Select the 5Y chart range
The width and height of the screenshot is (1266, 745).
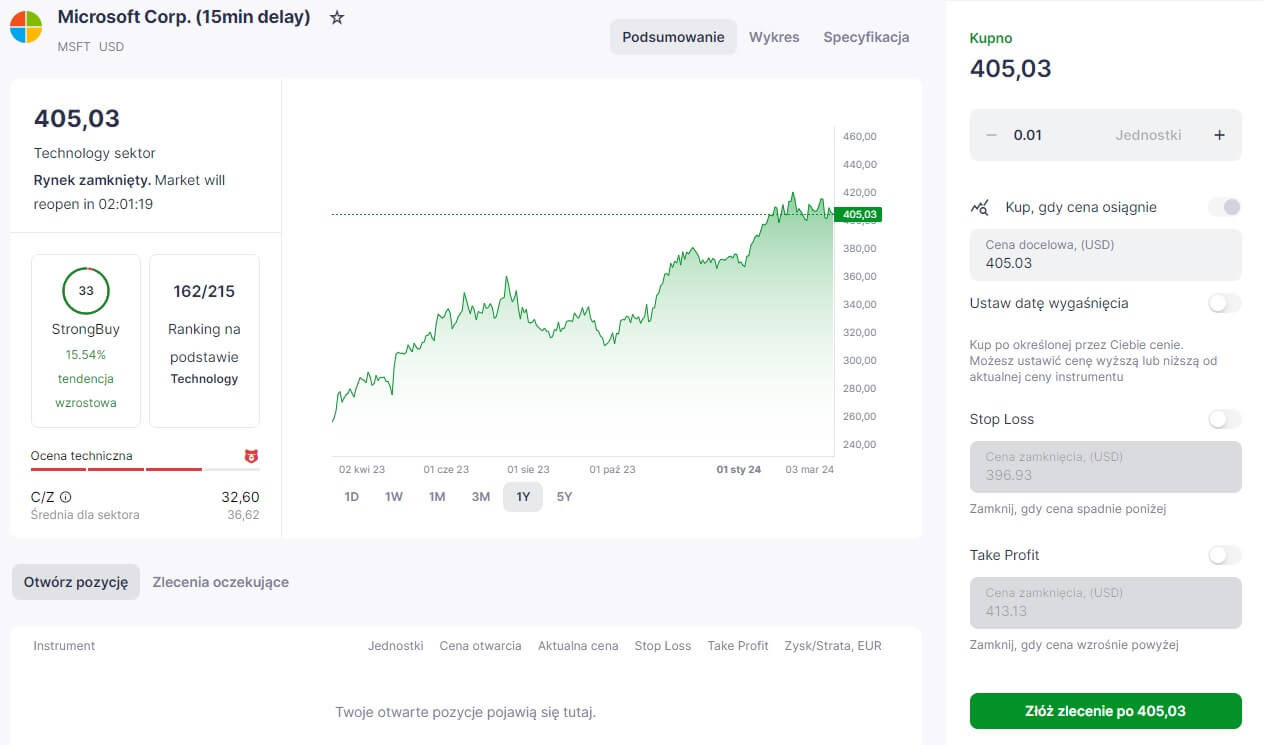564,497
